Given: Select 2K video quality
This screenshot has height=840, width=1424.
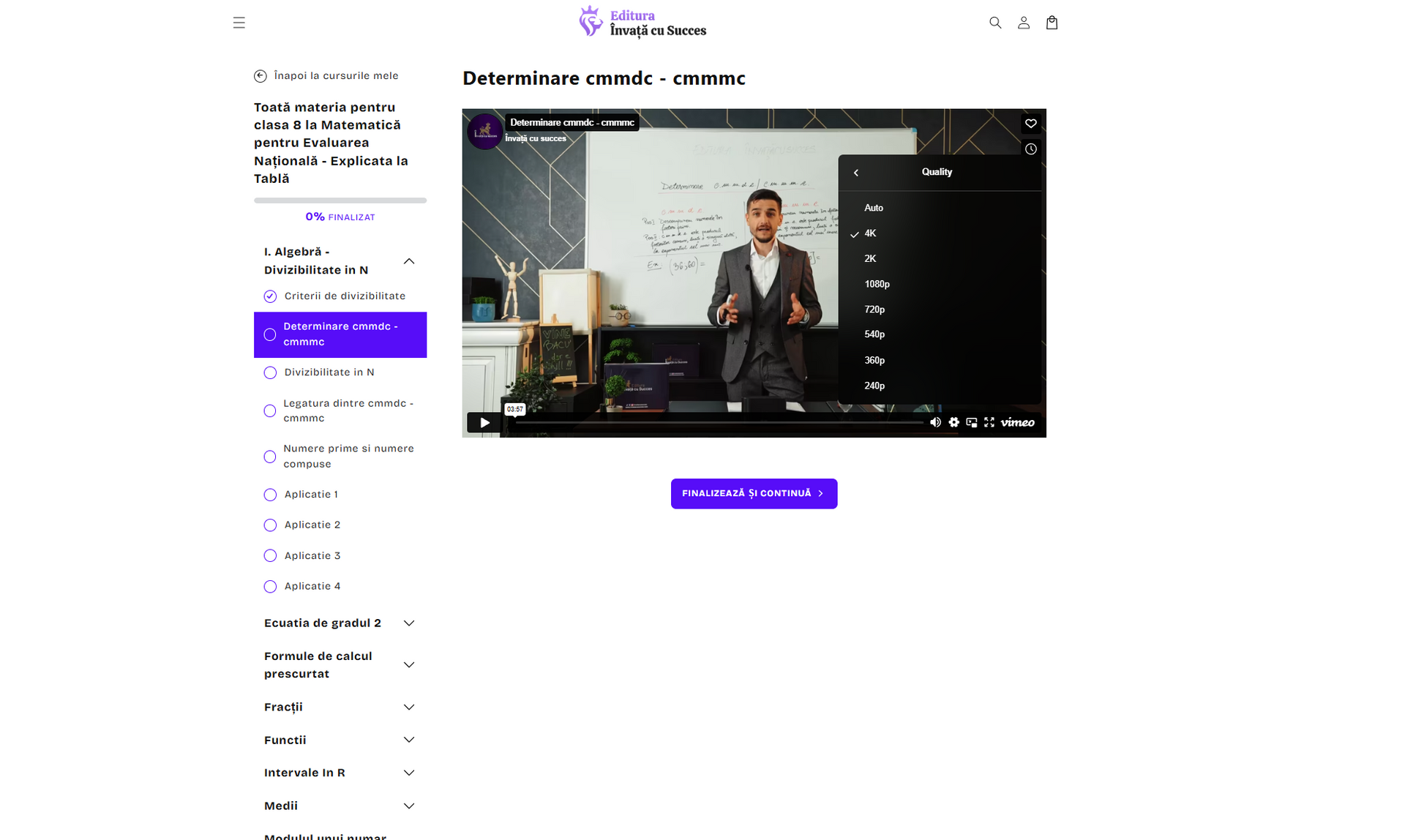Looking at the screenshot, I should (939, 259).
